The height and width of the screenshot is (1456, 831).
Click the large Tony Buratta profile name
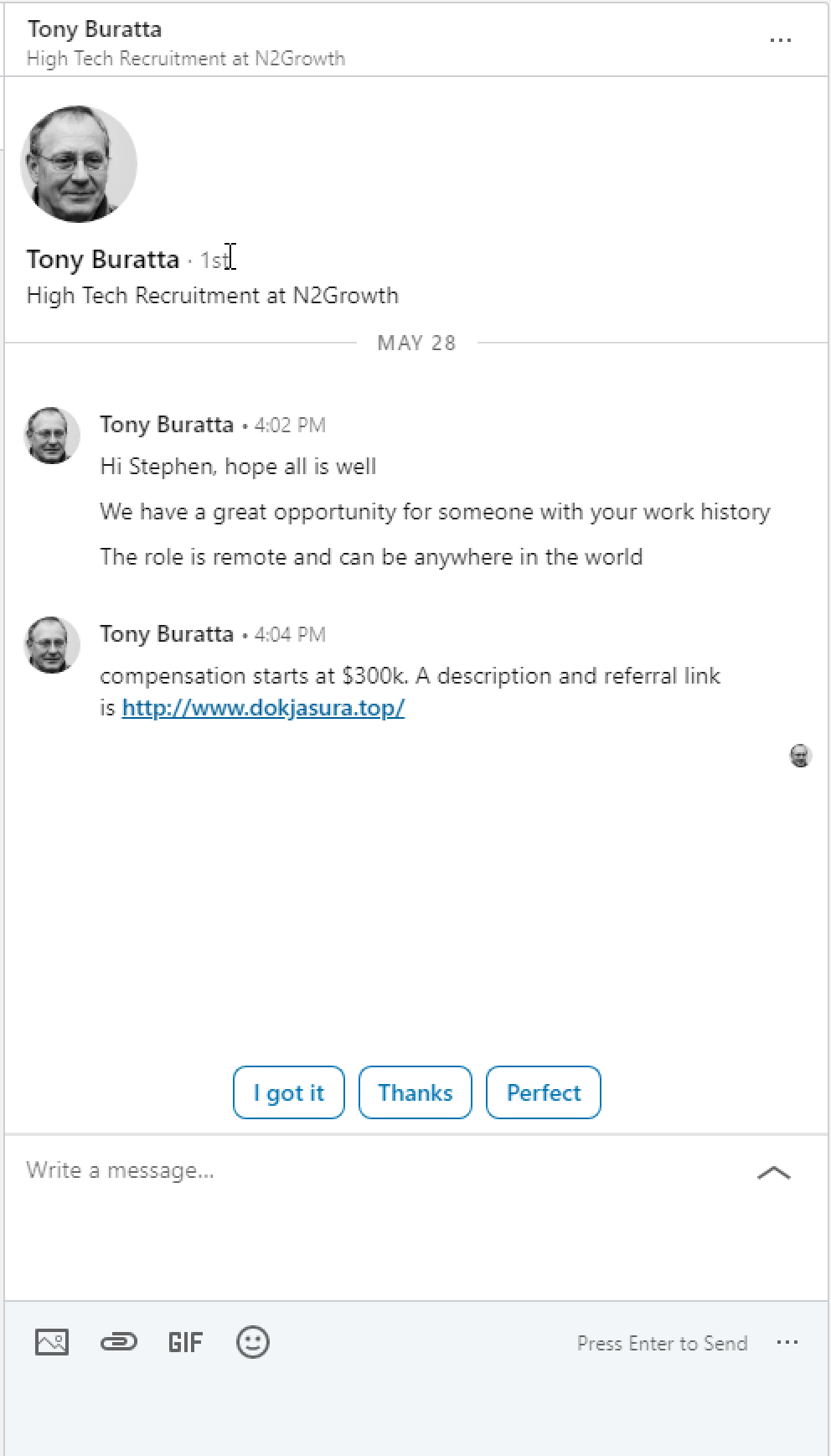(103, 260)
